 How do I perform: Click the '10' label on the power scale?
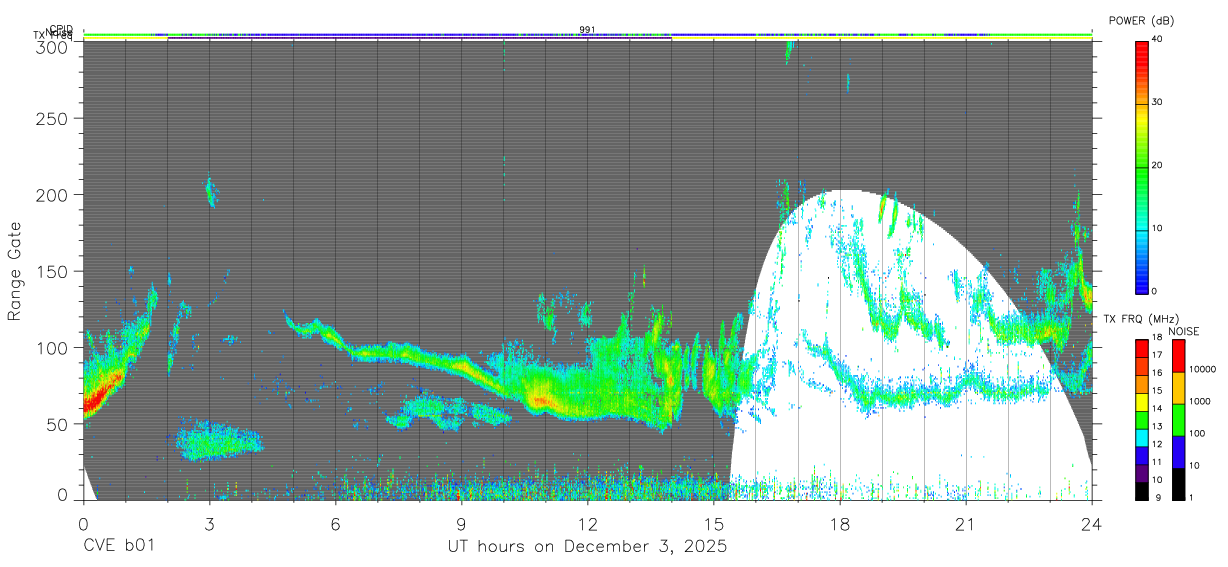(1156, 228)
